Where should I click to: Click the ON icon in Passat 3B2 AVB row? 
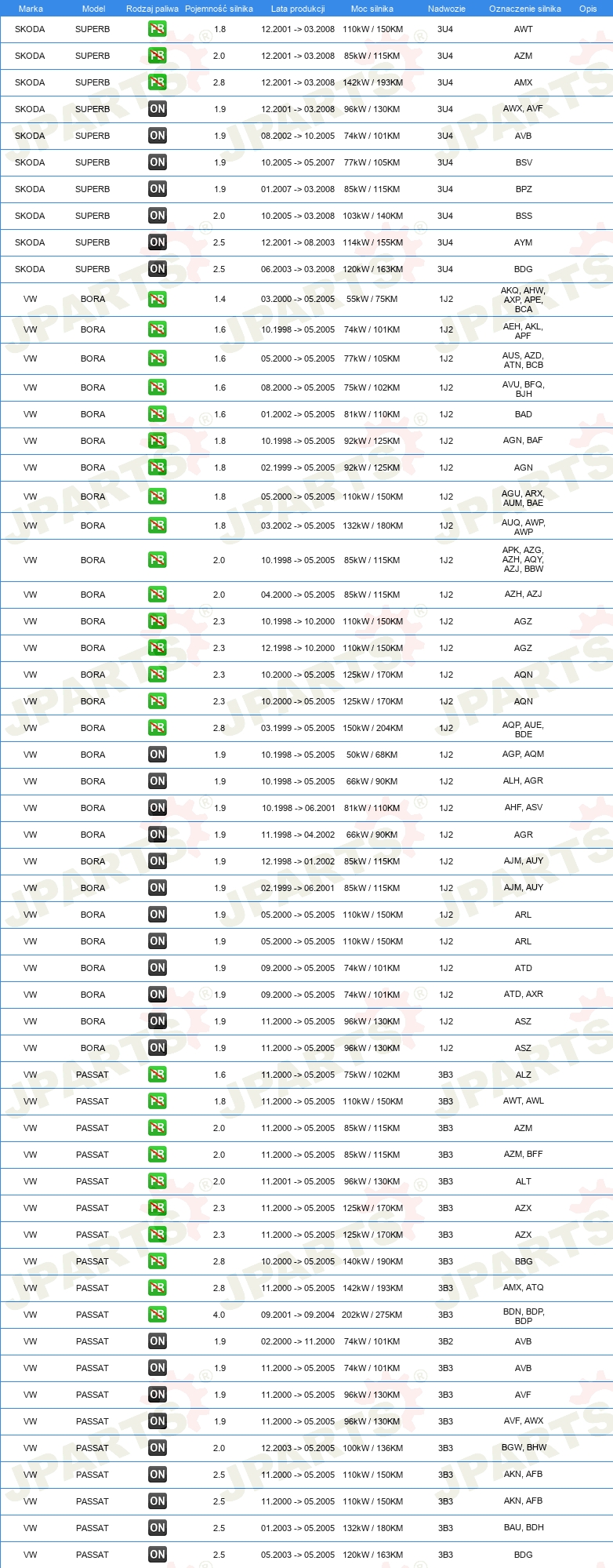pyautogui.click(x=158, y=1341)
